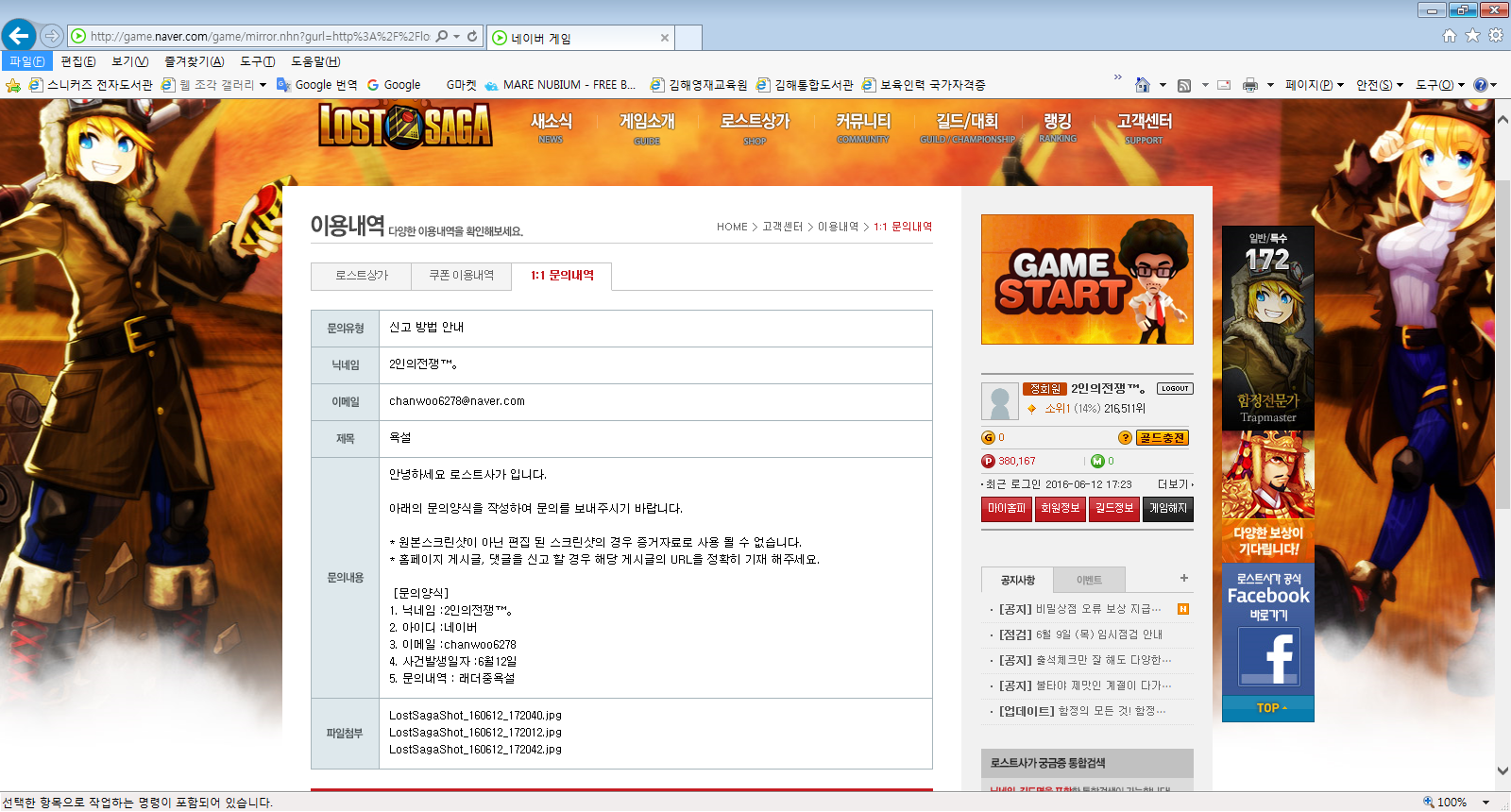Viewport: 1511px width, 812px height.
Task: Click the add-to-favorites star icon in favorites bar
Action: (x=13, y=85)
